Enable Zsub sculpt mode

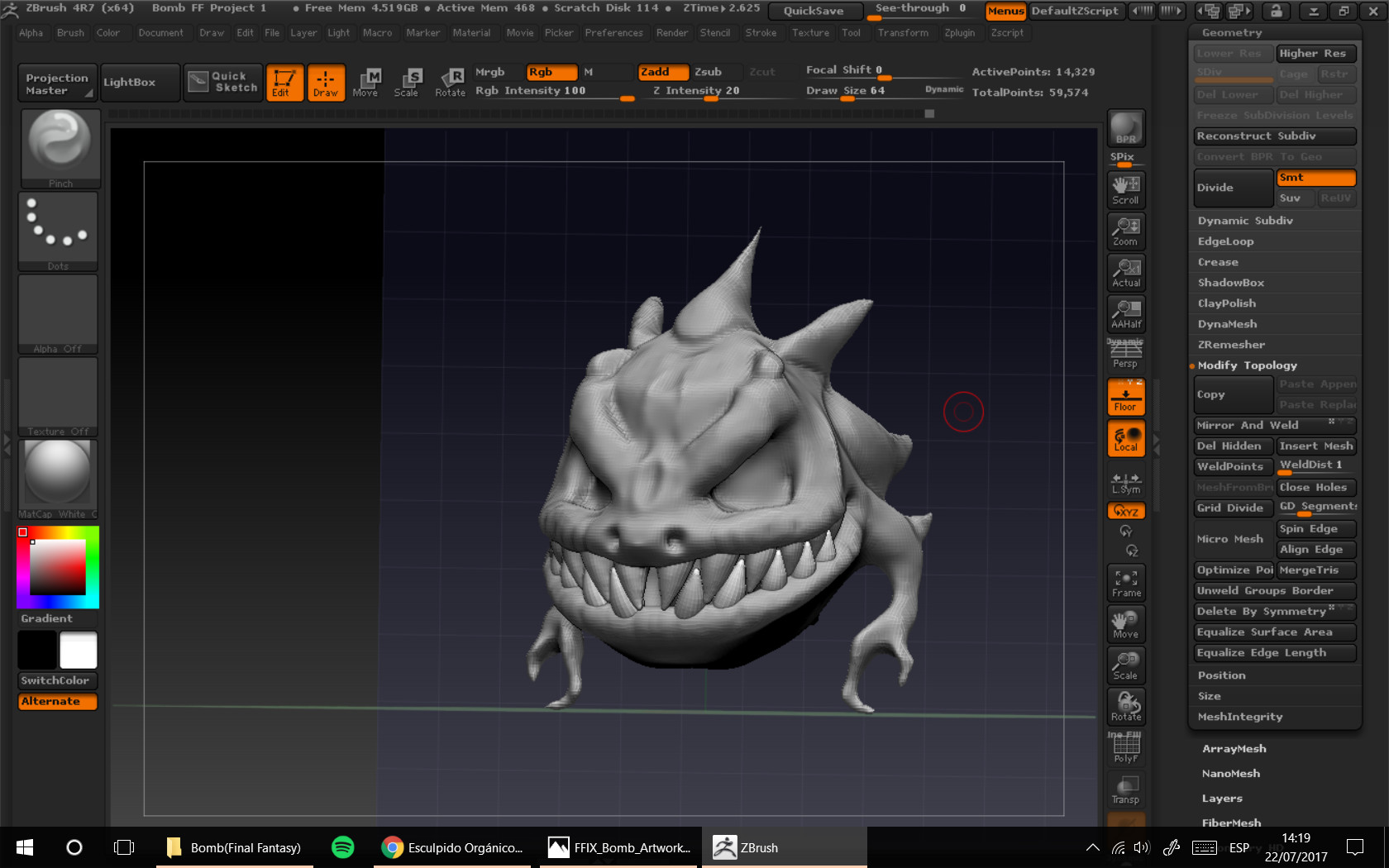coord(709,72)
